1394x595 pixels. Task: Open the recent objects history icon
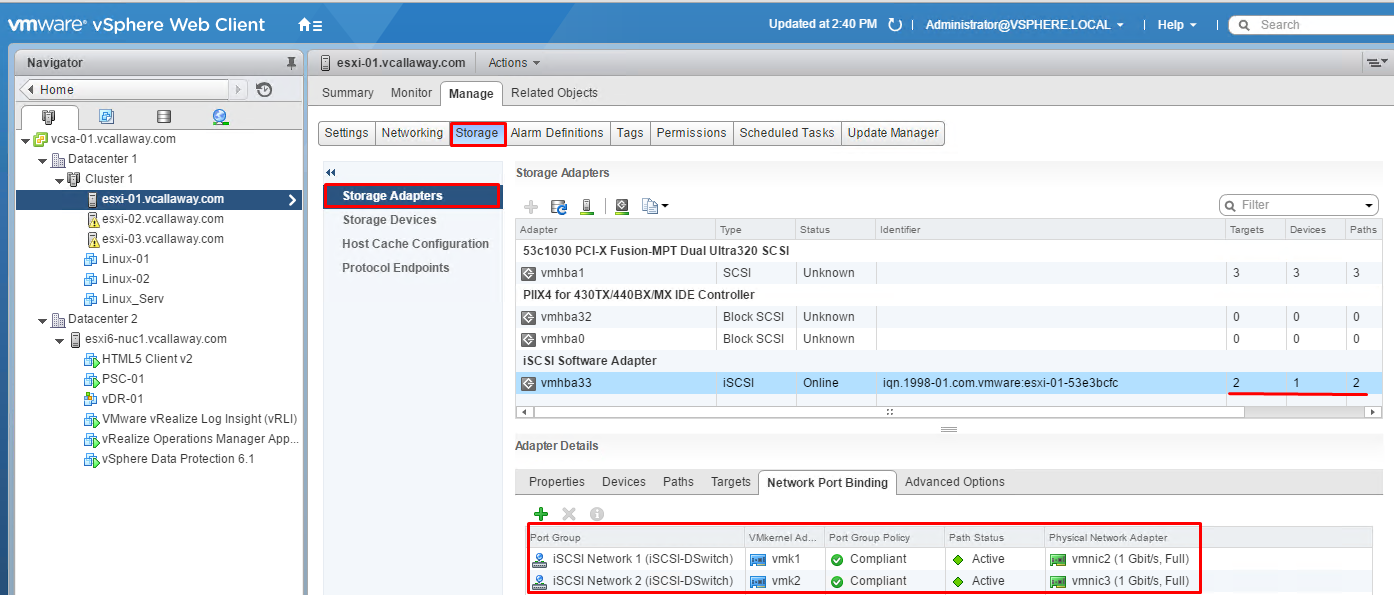pos(264,90)
